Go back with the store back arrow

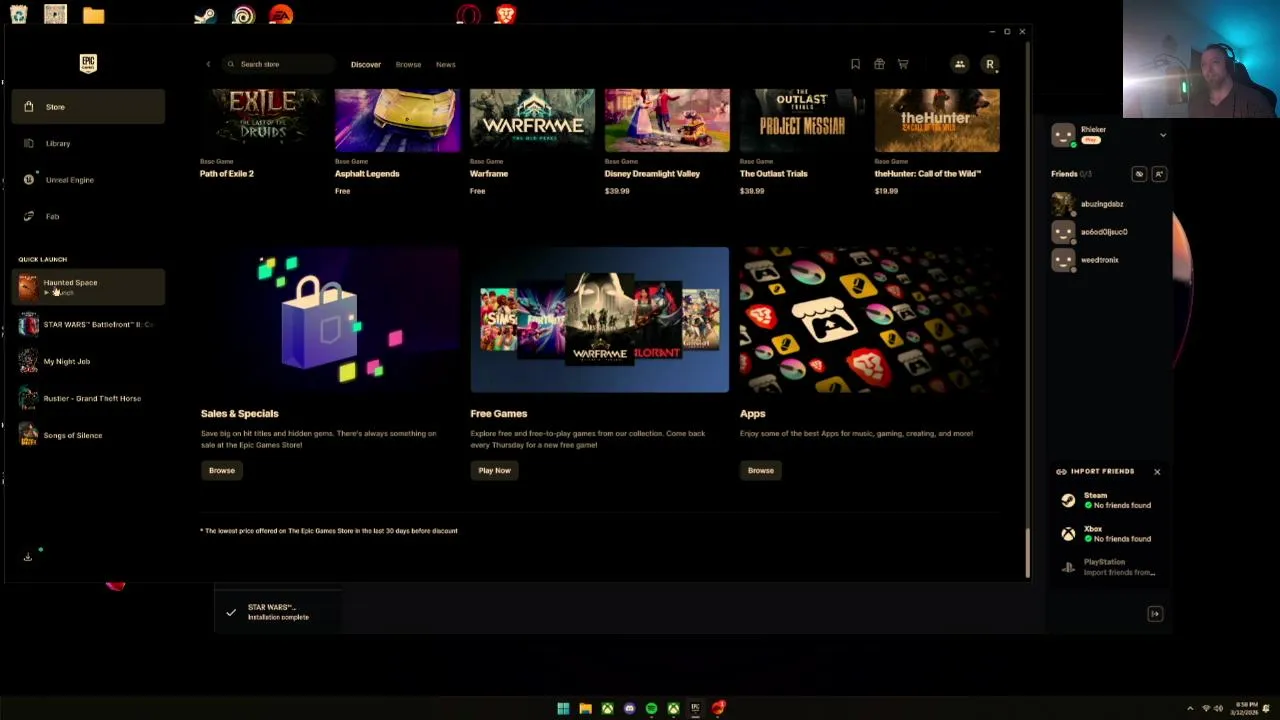tap(208, 64)
